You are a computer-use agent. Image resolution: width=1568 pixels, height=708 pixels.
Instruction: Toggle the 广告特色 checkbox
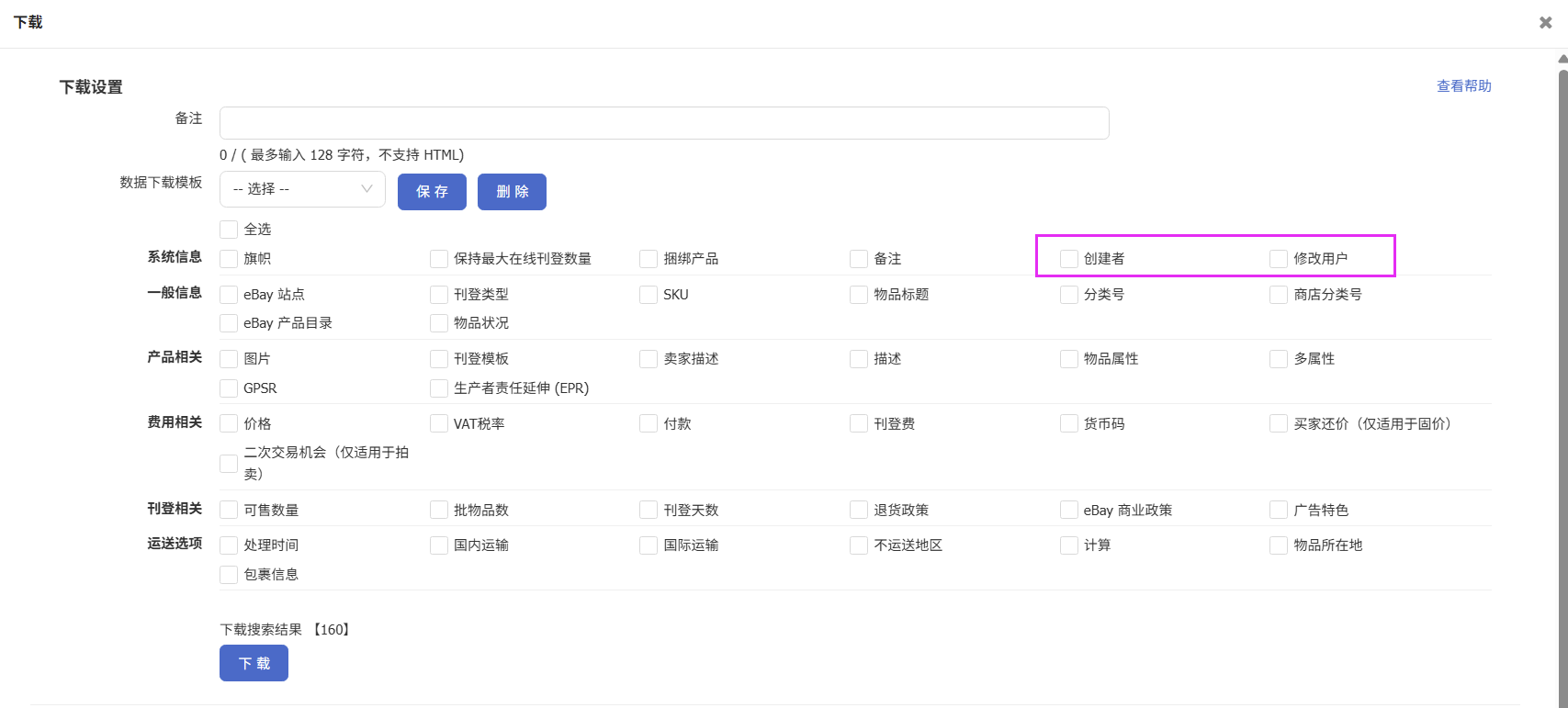(1279, 510)
